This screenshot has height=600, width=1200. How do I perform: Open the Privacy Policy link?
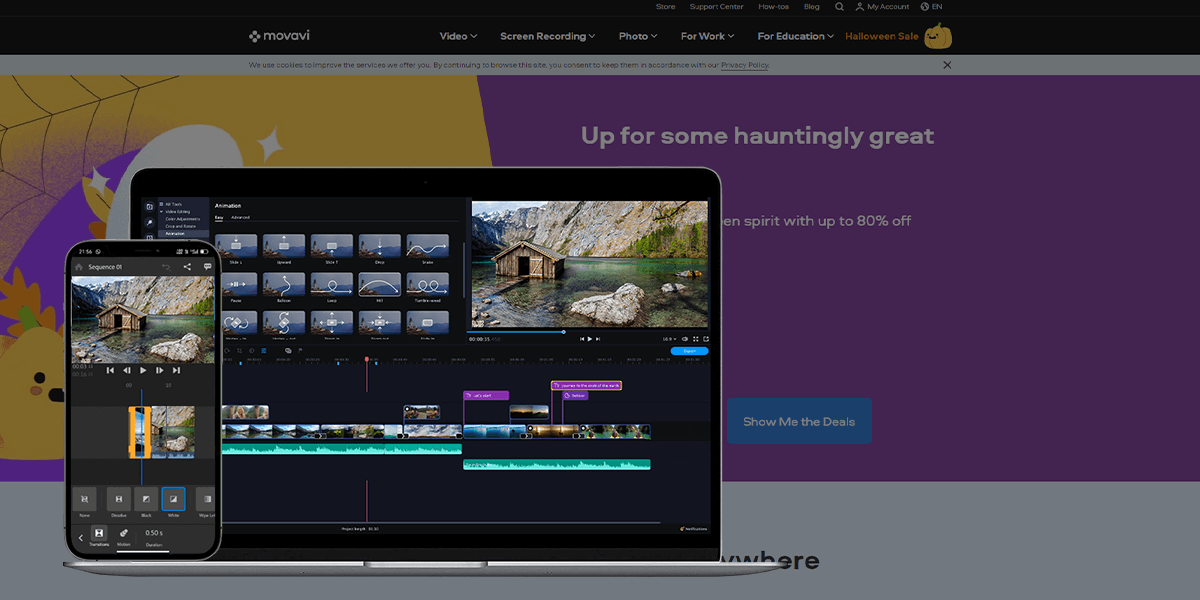(x=745, y=65)
